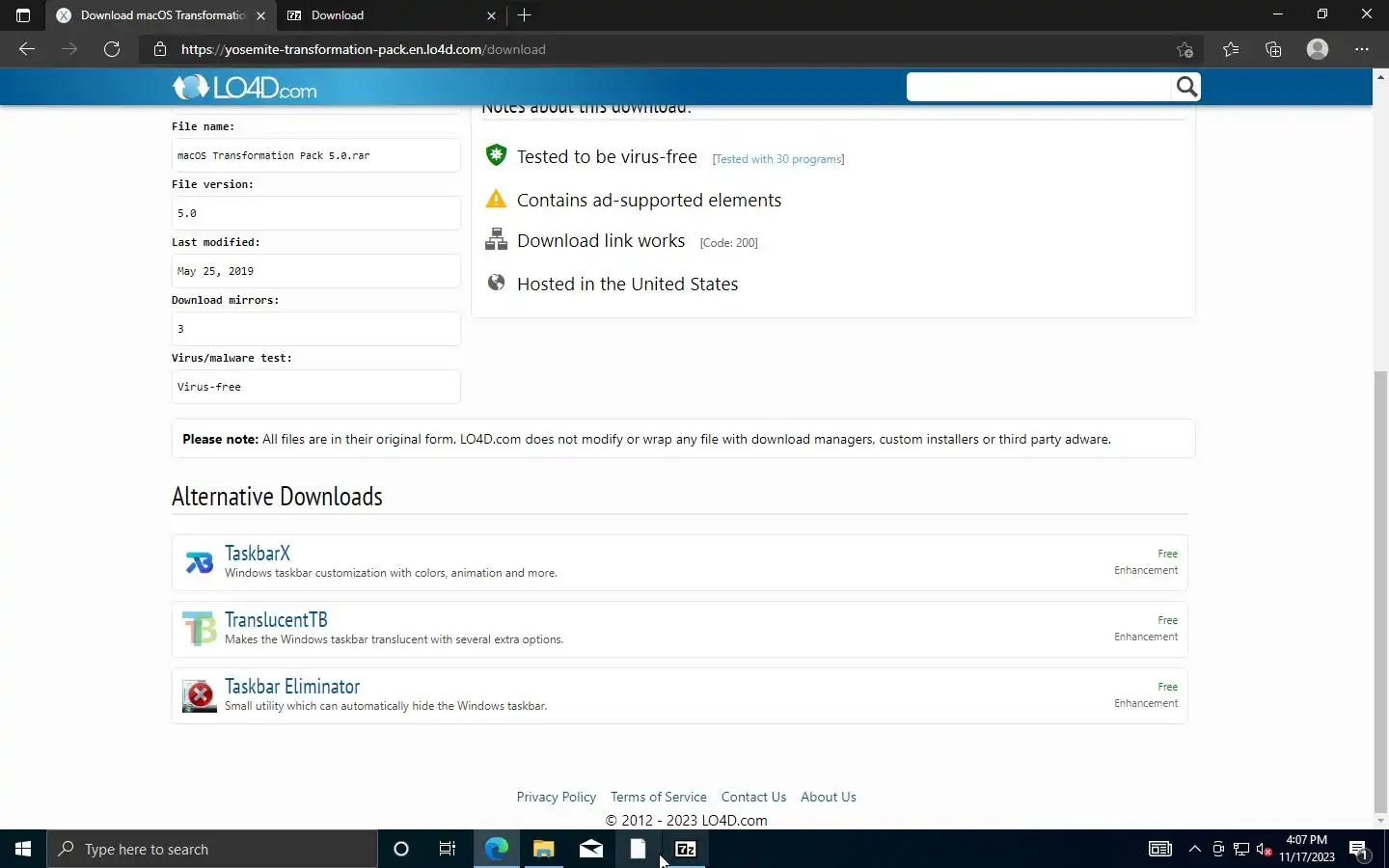Screen dimensions: 1389x868
Task: Click the Virus-free test result value
Action: click(x=315, y=387)
